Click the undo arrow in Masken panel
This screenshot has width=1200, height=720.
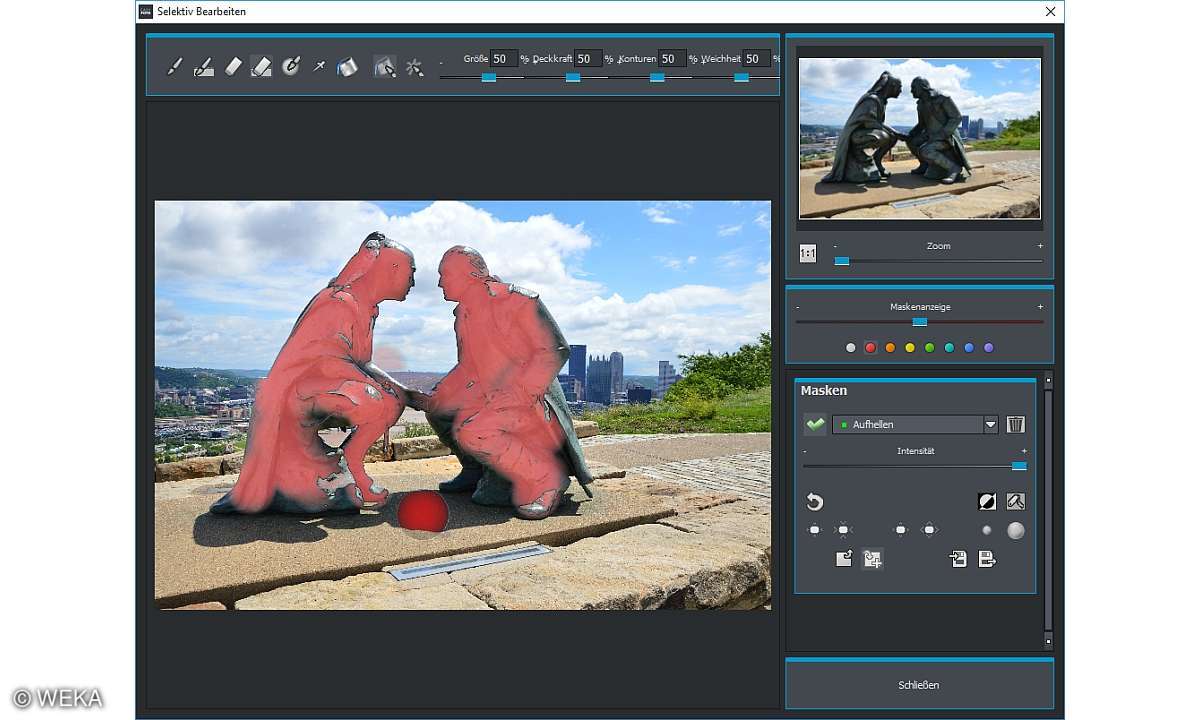pos(815,502)
